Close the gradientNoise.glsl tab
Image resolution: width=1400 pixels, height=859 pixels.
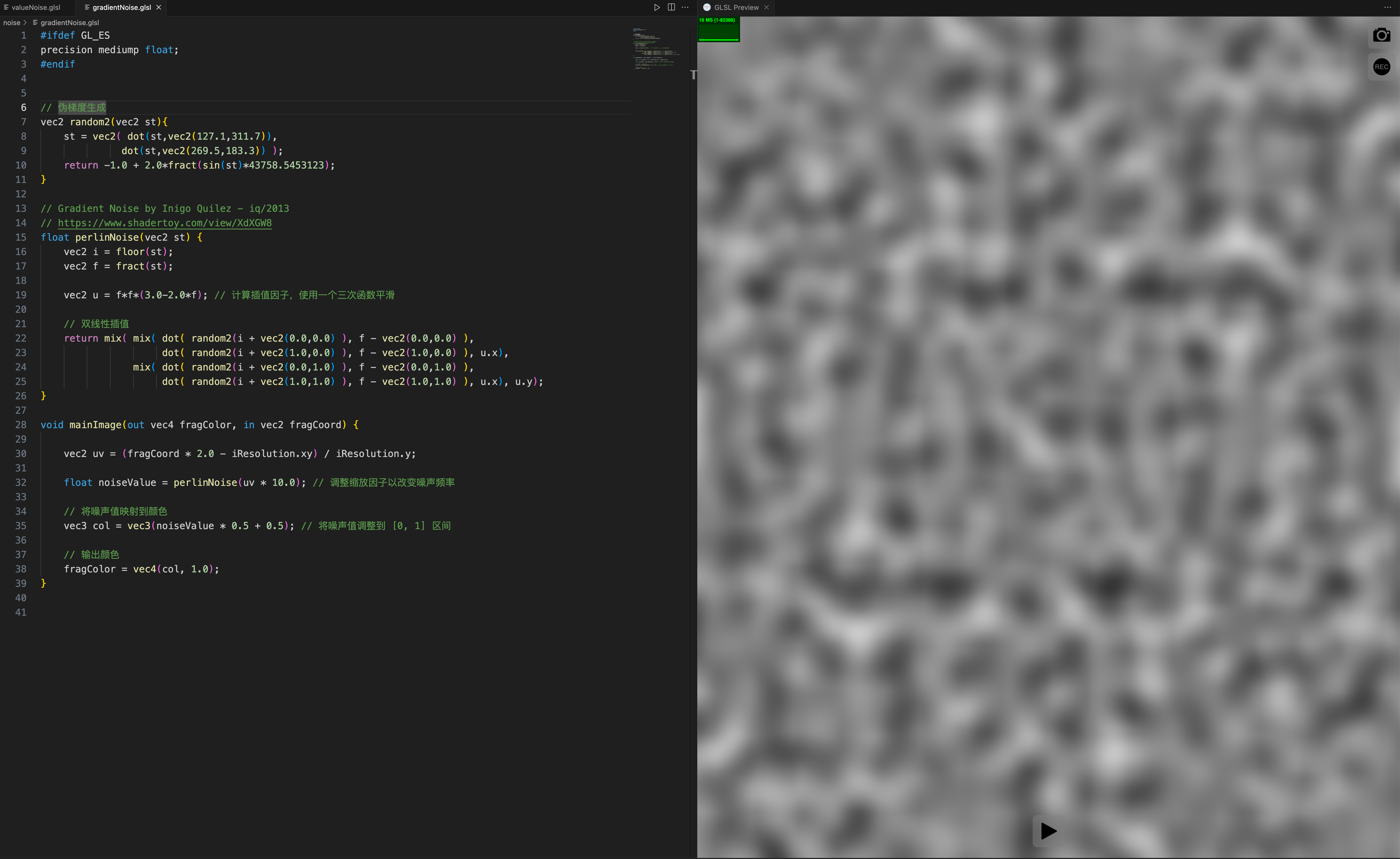tap(159, 7)
